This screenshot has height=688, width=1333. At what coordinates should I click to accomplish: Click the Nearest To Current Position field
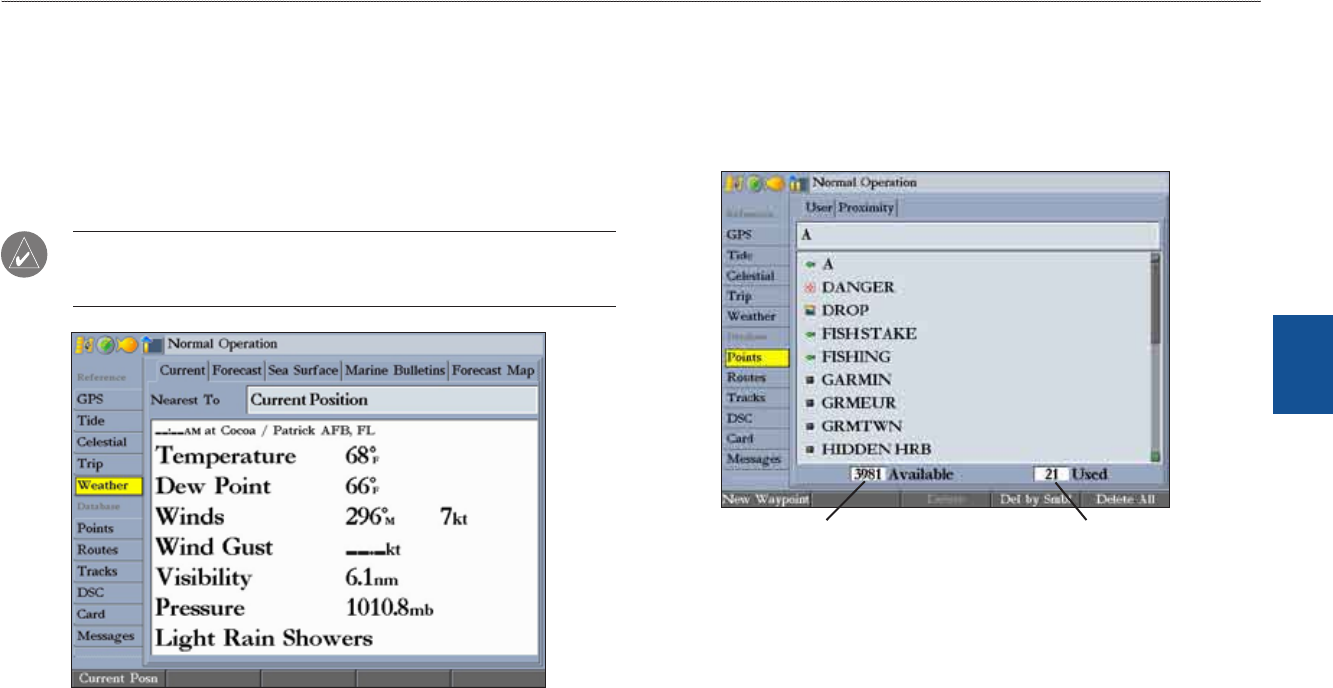(392, 400)
